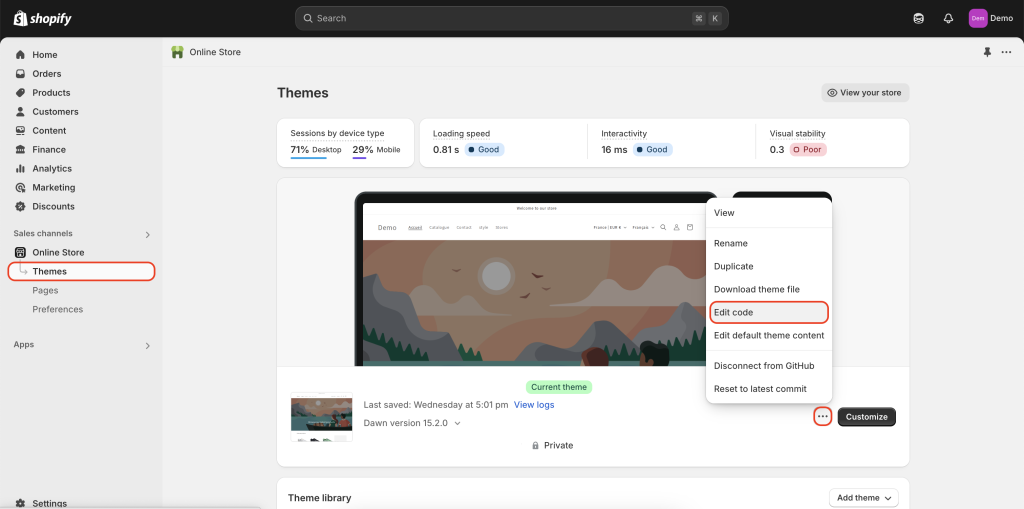1024x509 pixels.
Task: Click the theme three-dot actions button
Action: coord(823,417)
